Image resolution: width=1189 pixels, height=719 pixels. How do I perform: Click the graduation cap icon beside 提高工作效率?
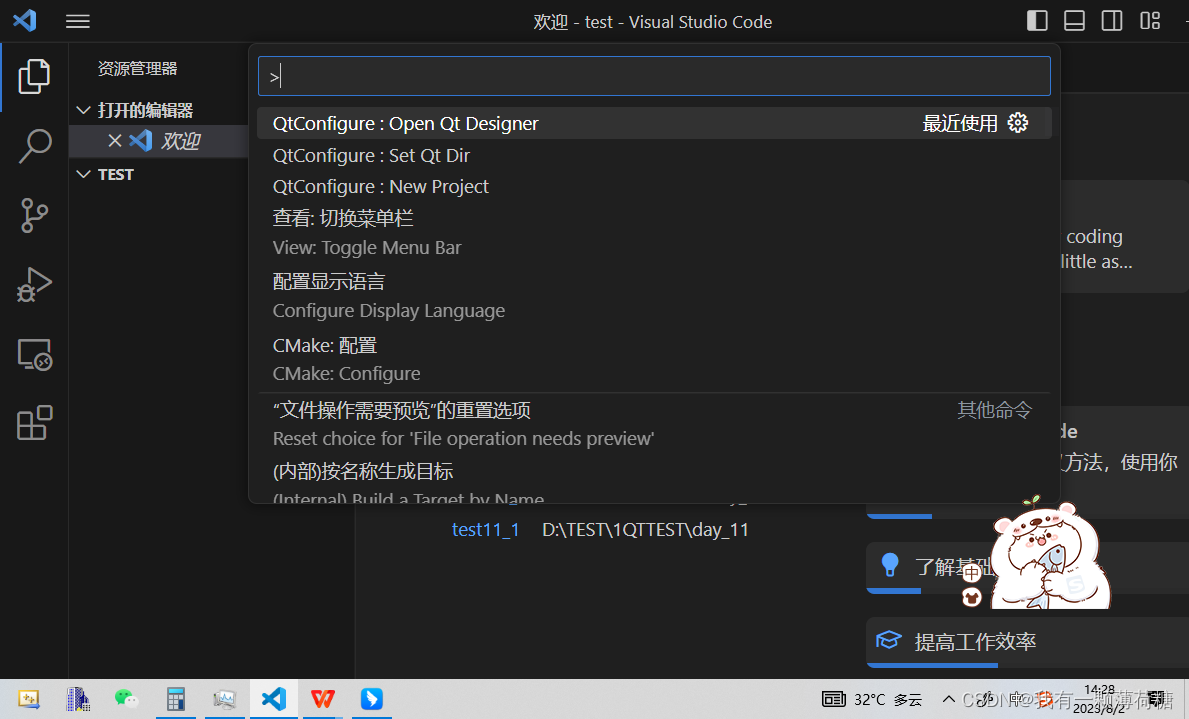[x=889, y=641]
